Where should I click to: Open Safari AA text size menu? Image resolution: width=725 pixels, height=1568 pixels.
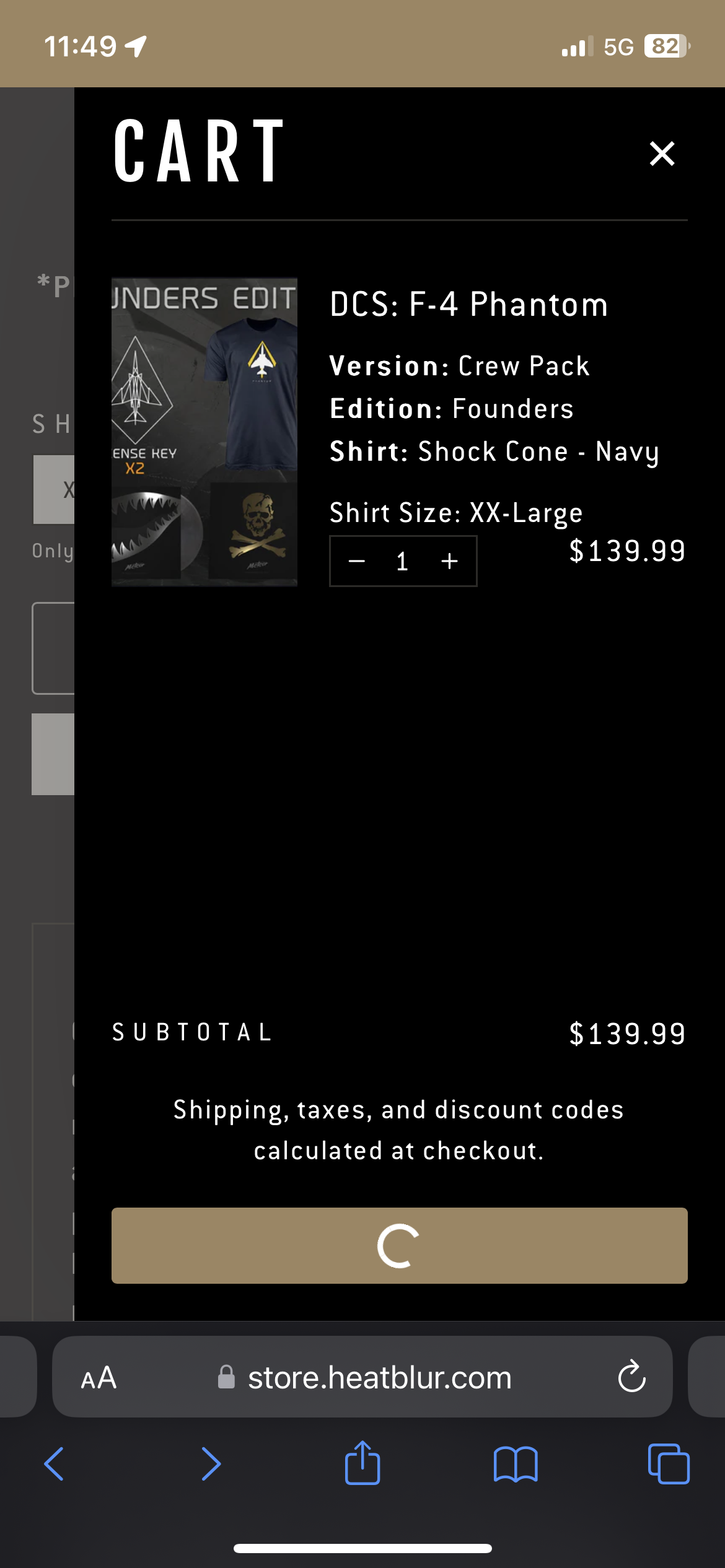99,1378
